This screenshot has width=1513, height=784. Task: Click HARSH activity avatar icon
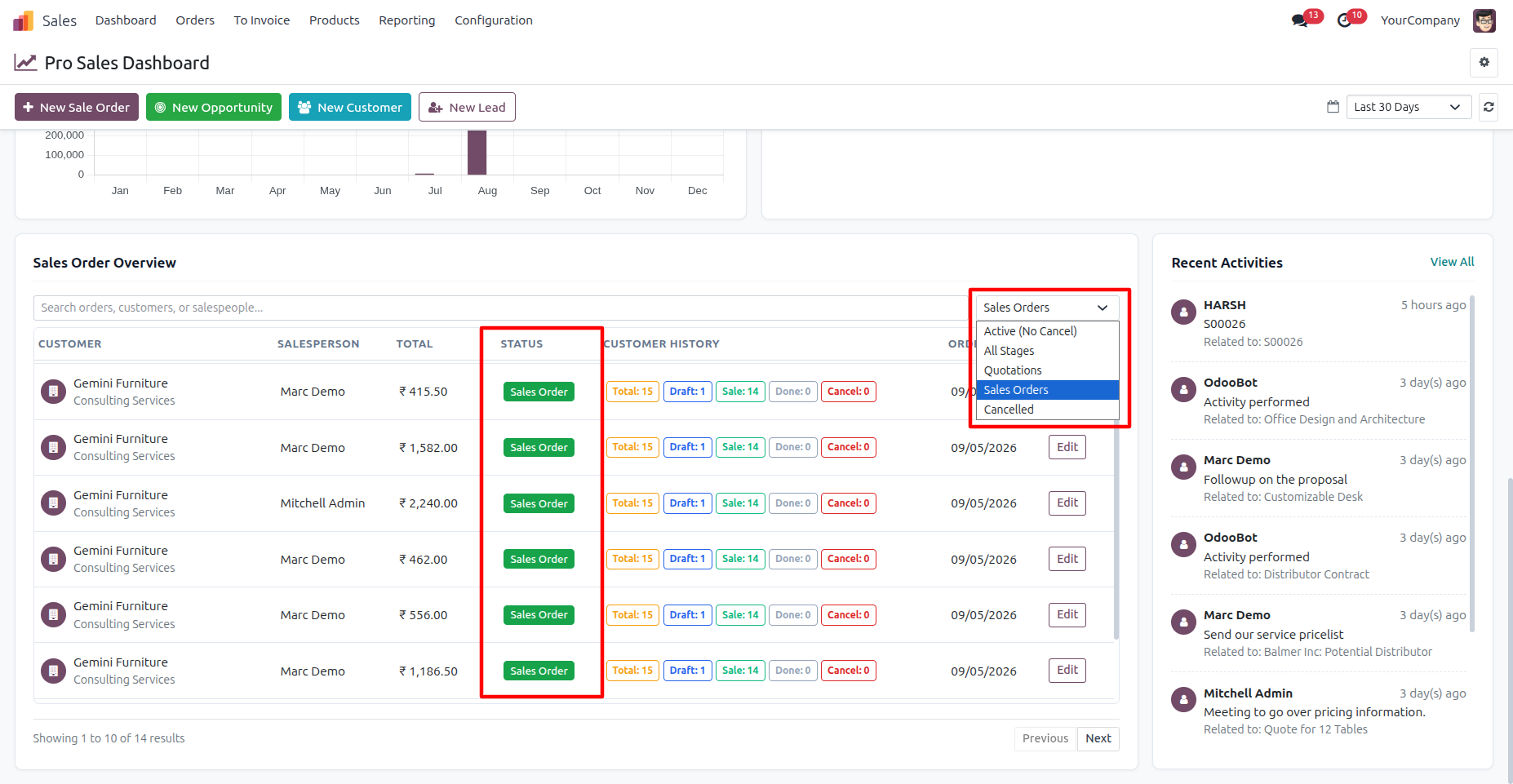pyautogui.click(x=1183, y=312)
